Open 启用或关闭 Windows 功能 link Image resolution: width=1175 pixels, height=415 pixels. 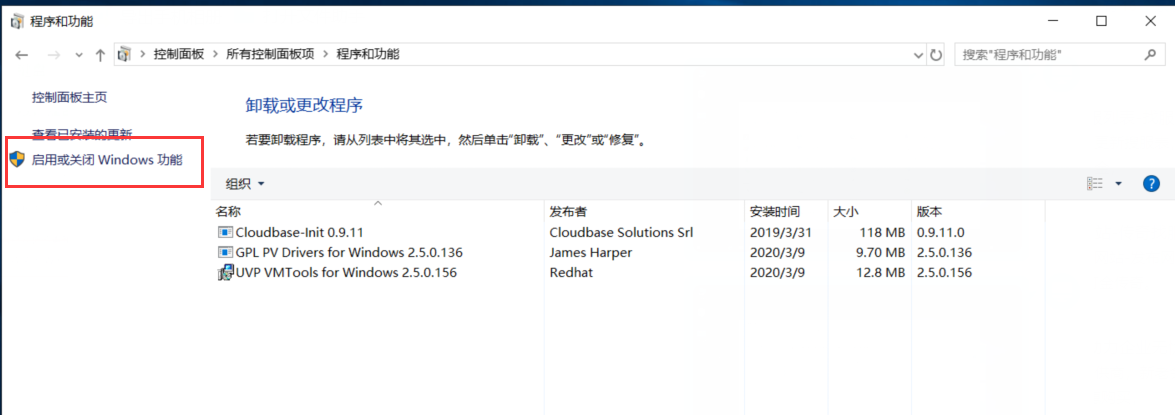(106, 160)
